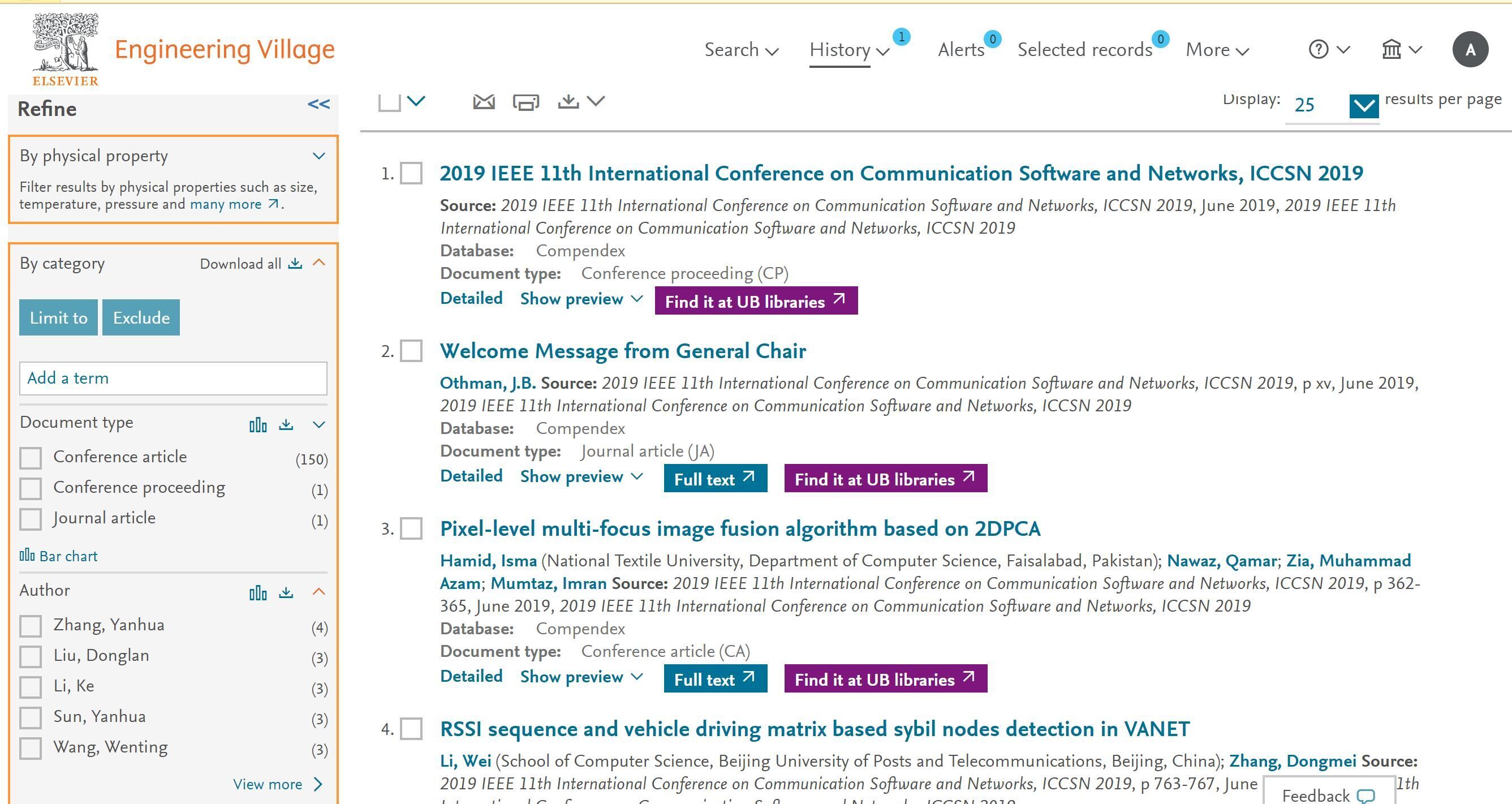
Task: Check the Journal article filter
Action: pos(31,519)
